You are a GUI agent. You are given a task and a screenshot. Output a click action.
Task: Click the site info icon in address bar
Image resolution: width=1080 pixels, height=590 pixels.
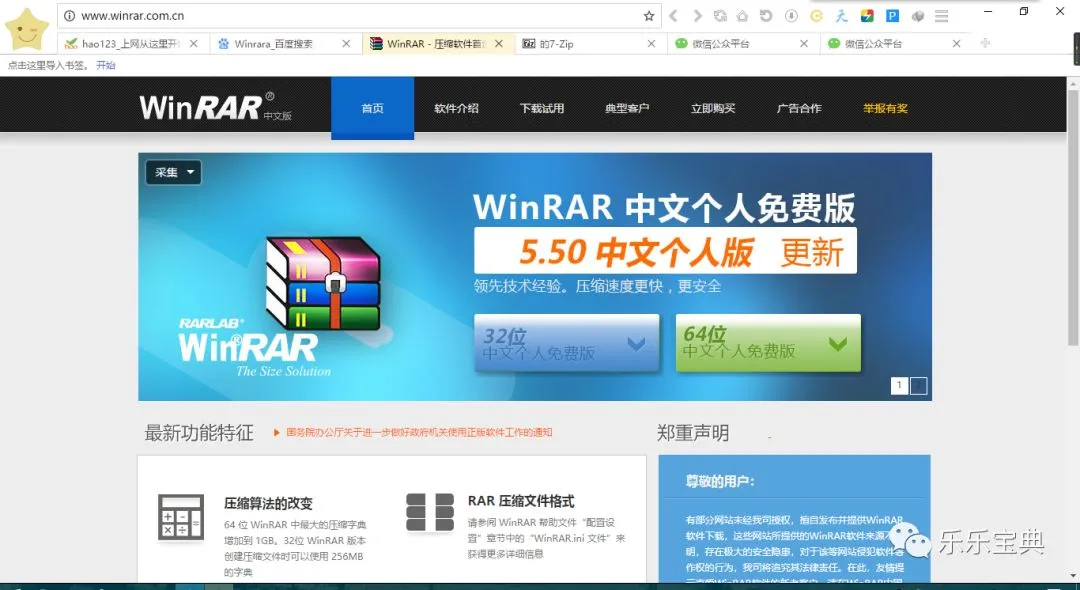(70, 16)
